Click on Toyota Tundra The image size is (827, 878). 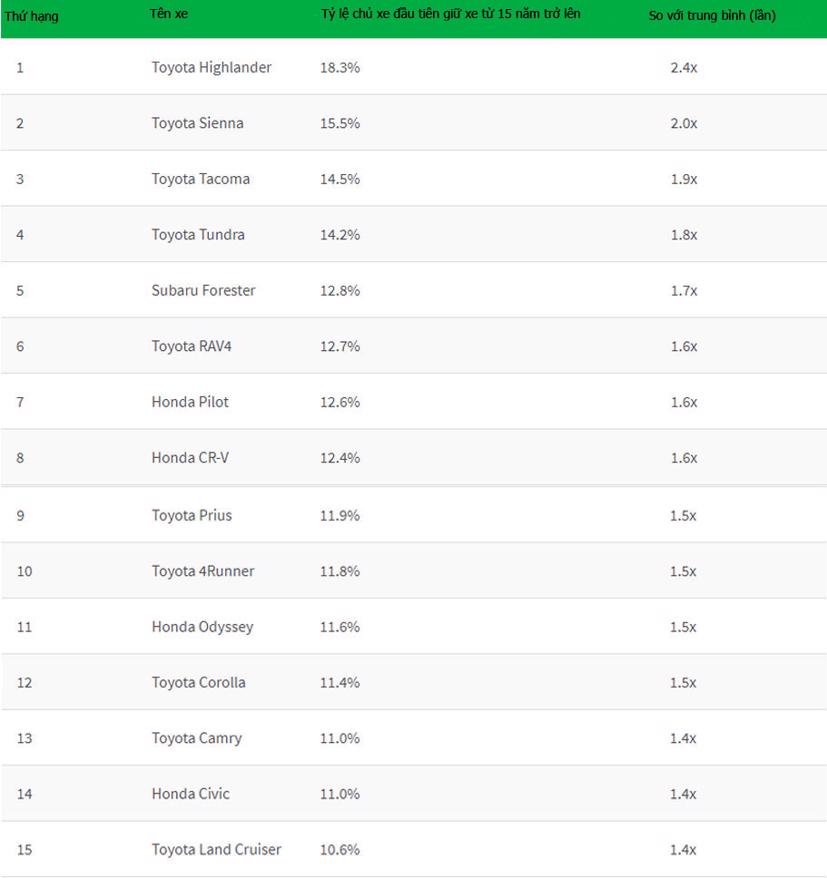click(198, 235)
